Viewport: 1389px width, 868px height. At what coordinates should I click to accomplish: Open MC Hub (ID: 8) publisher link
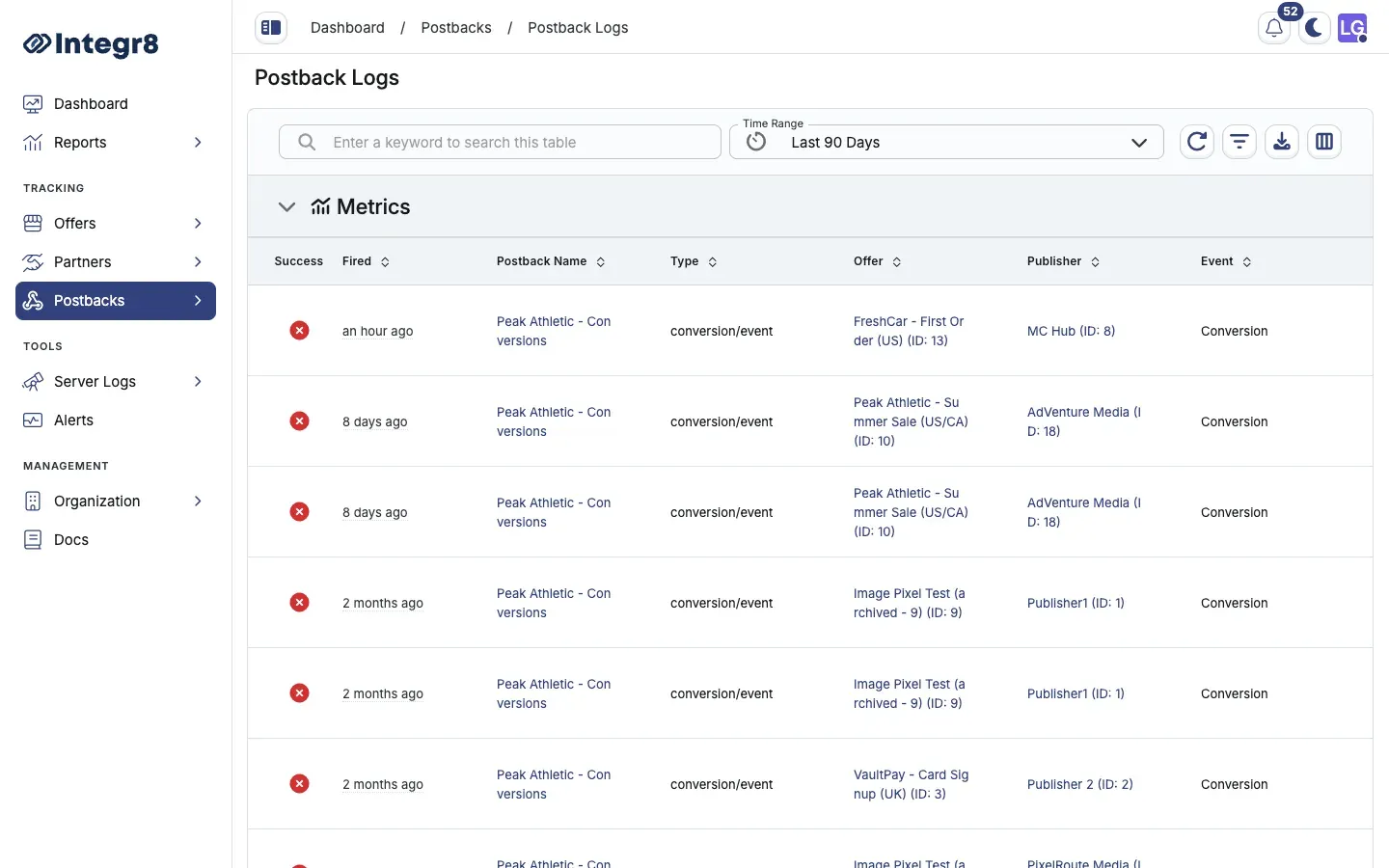tap(1071, 331)
